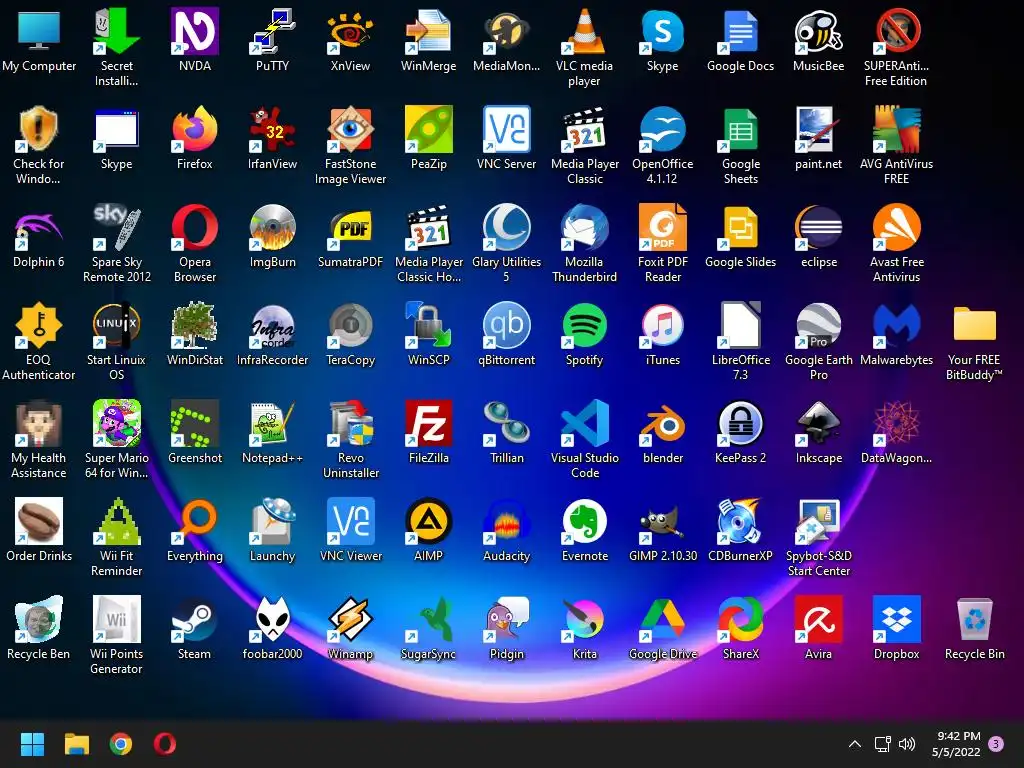Viewport: 1024px width, 768px height.
Task: Launch Chrome from the taskbar
Action: (121, 744)
